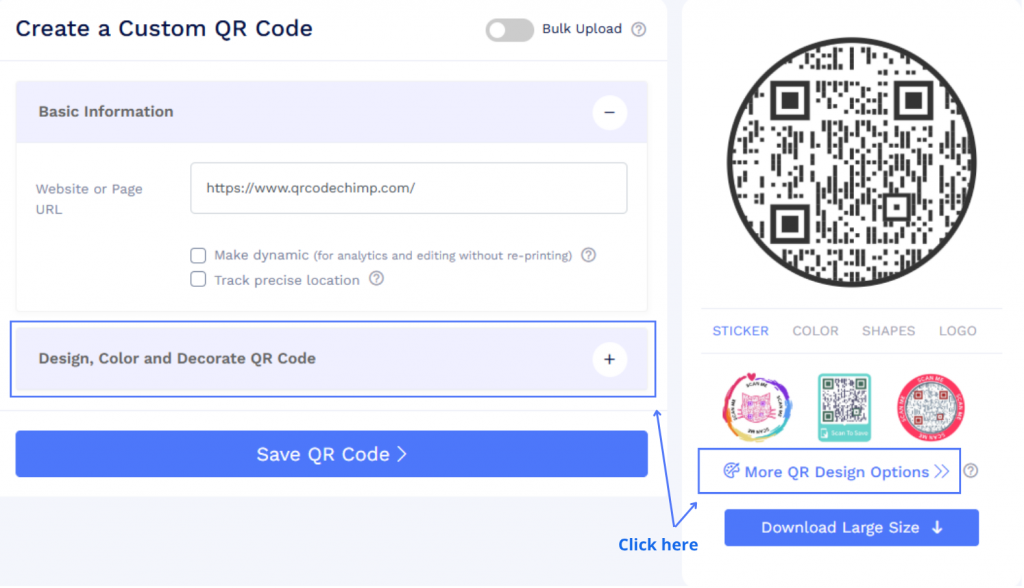1024x588 pixels.
Task: Open the SHAPES tab
Action: pos(888,331)
